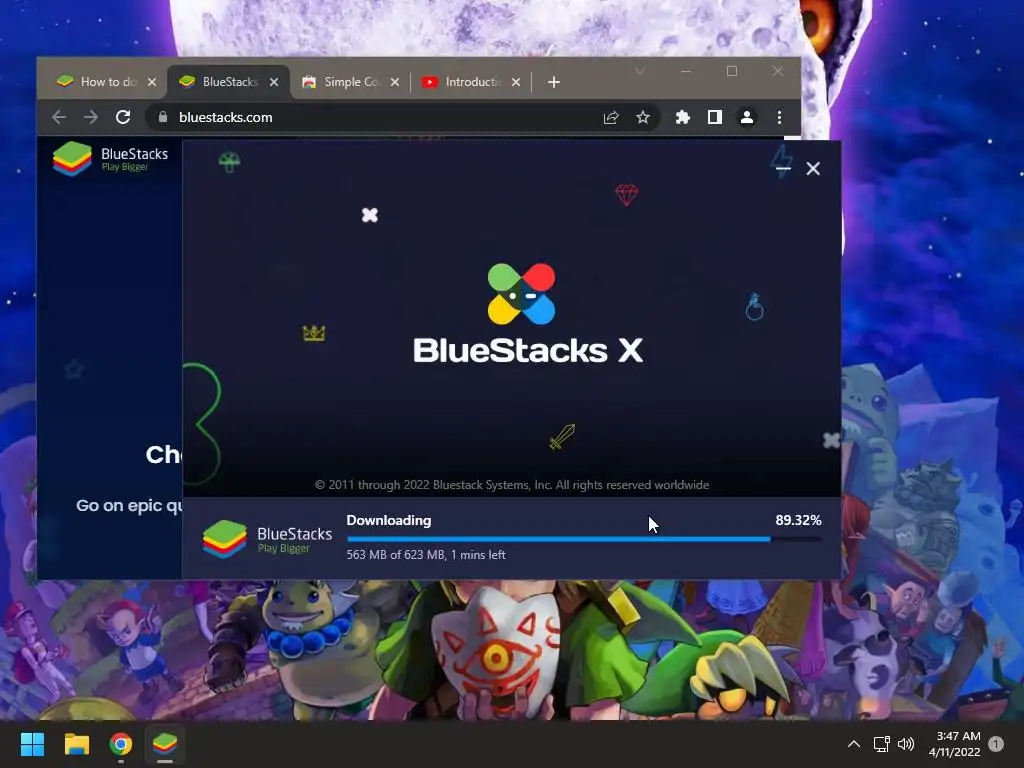The image size is (1024, 768).
Task: Open Chrome extensions puzzle menu
Action: 682,118
